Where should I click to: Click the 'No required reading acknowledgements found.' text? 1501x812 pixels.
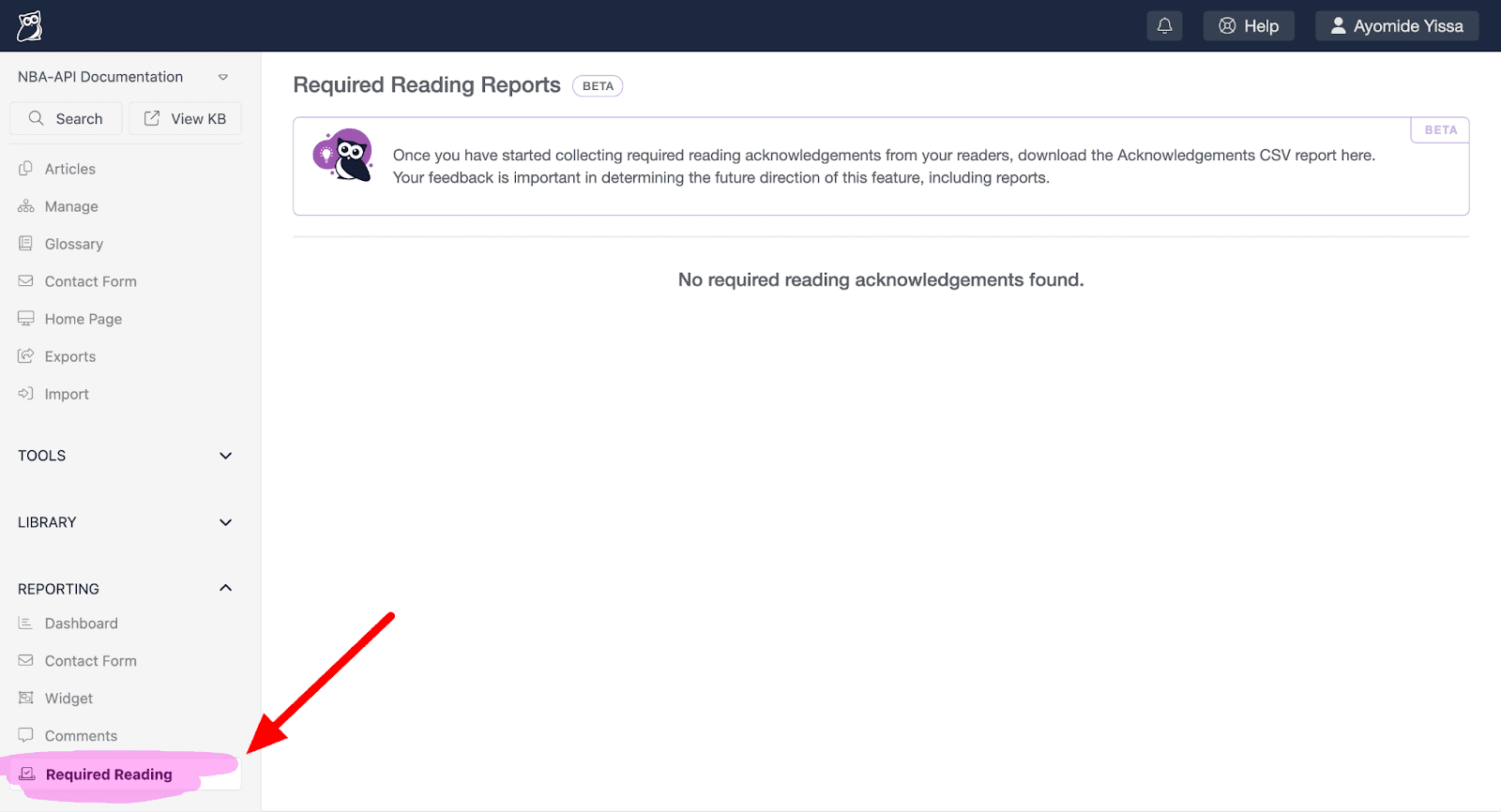pyautogui.click(x=881, y=279)
